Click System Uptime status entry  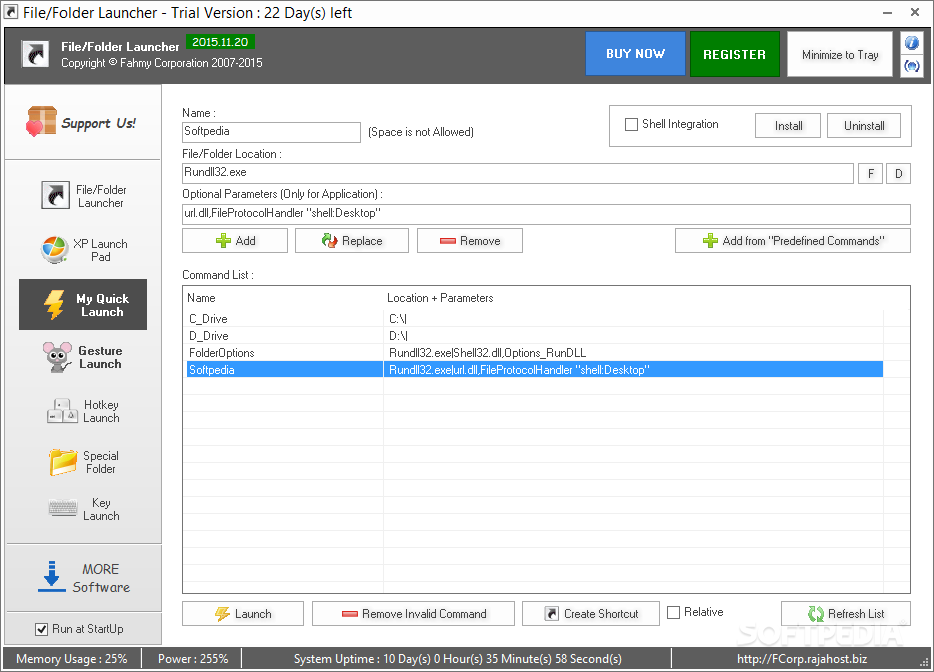point(457,659)
